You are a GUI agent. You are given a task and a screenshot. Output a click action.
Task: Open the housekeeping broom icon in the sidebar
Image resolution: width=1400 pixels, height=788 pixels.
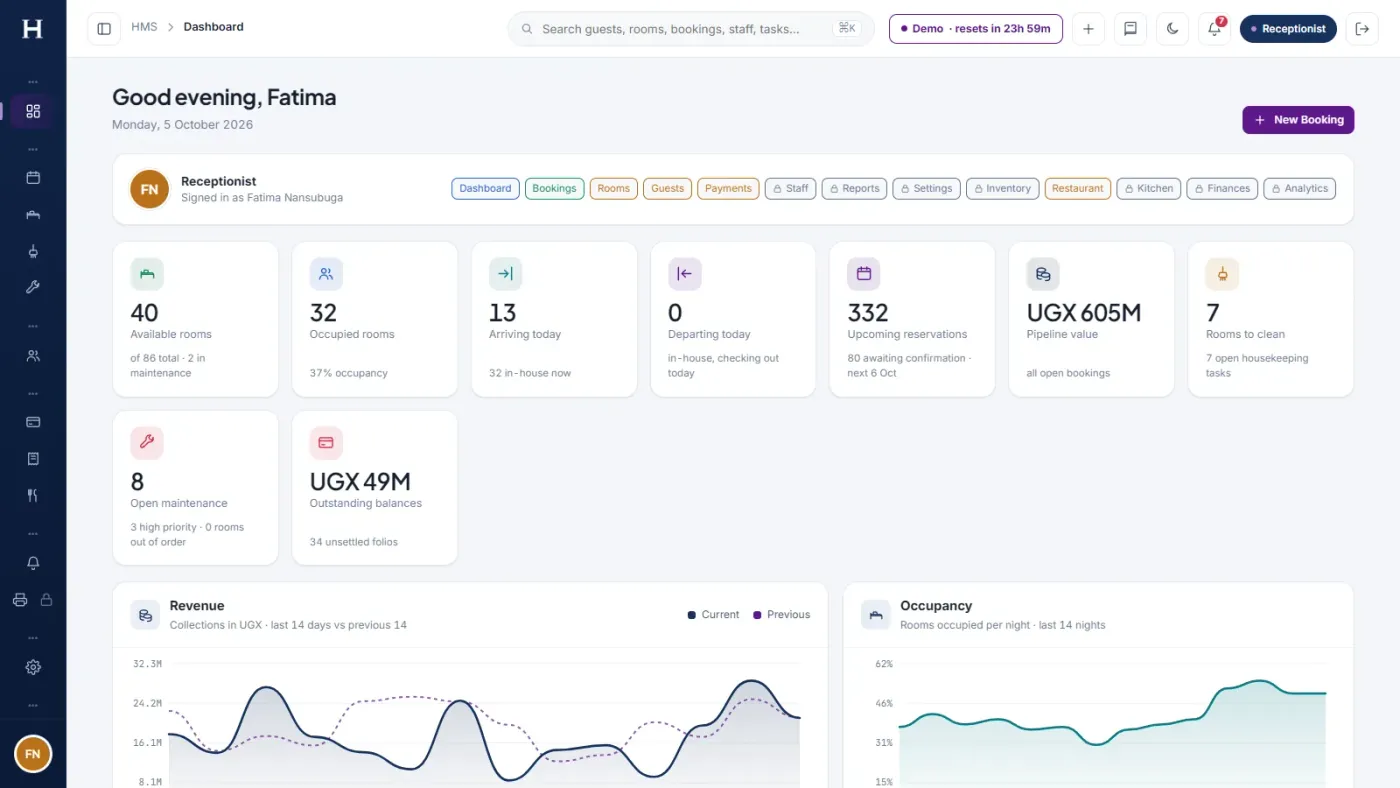(33, 251)
